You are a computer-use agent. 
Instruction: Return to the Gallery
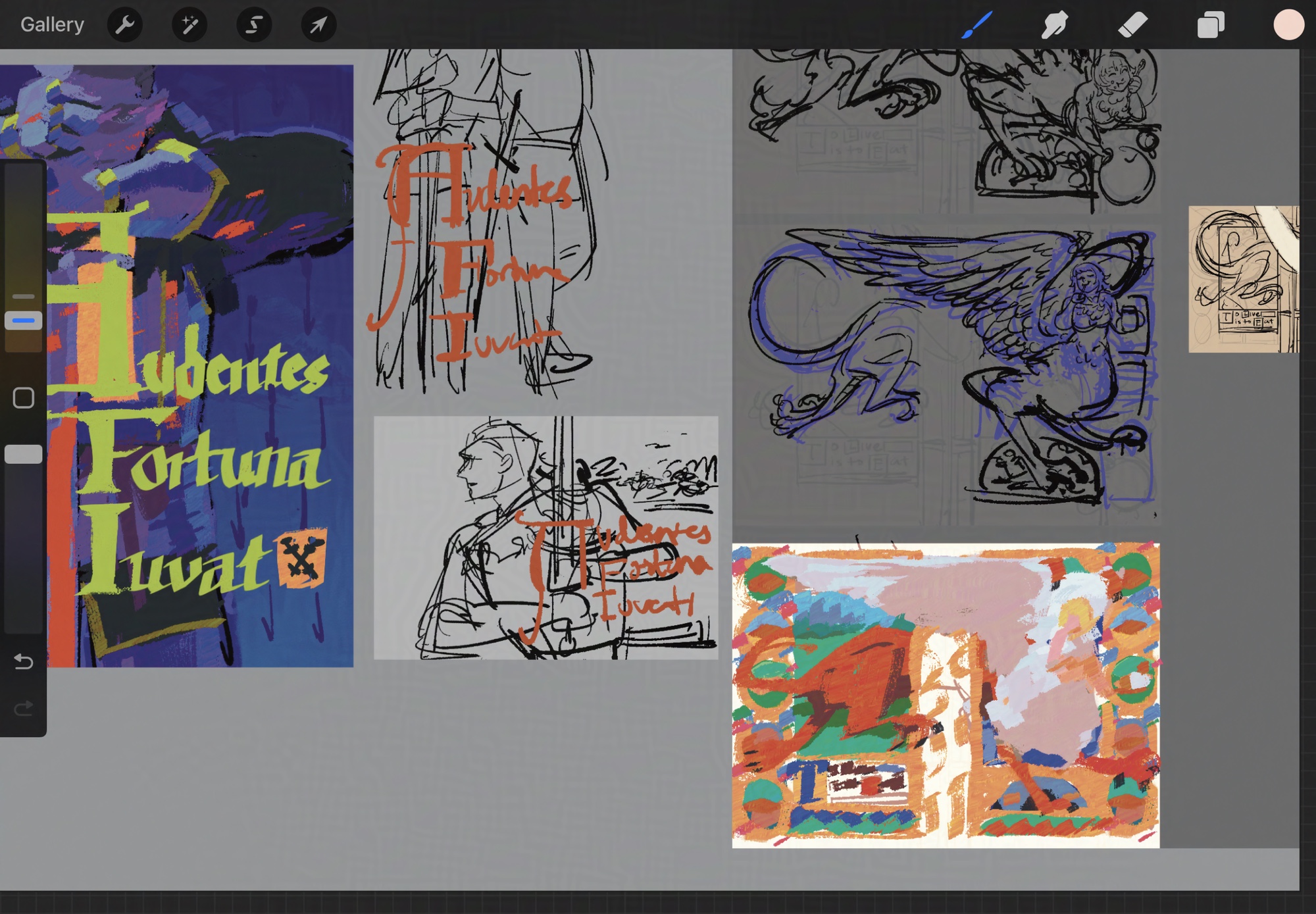pyautogui.click(x=52, y=25)
